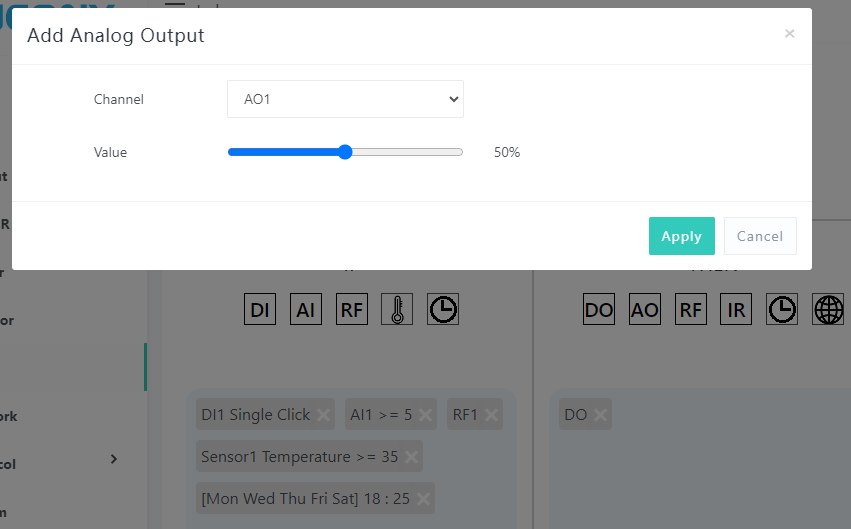851x529 pixels.
Task: Click the RF icon in action panel
Action: pos(691,310)
